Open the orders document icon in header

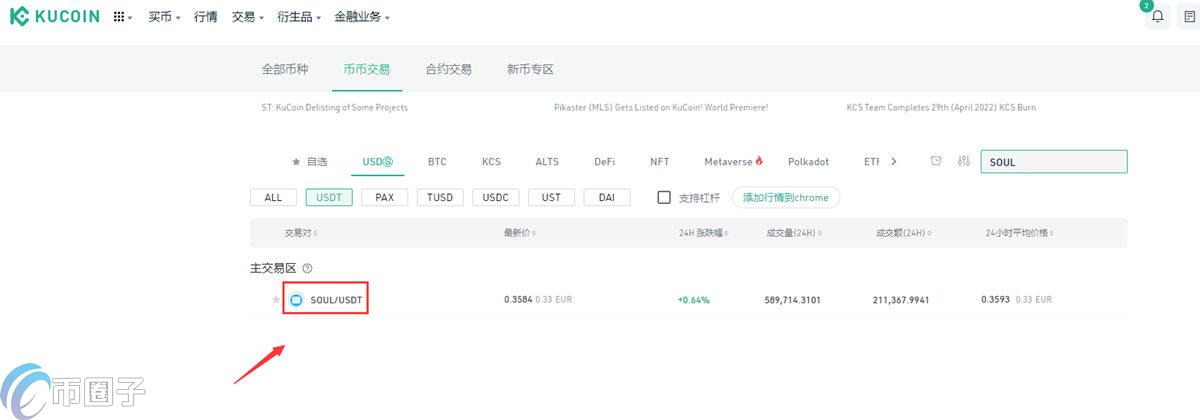(x=1189, y=17)
